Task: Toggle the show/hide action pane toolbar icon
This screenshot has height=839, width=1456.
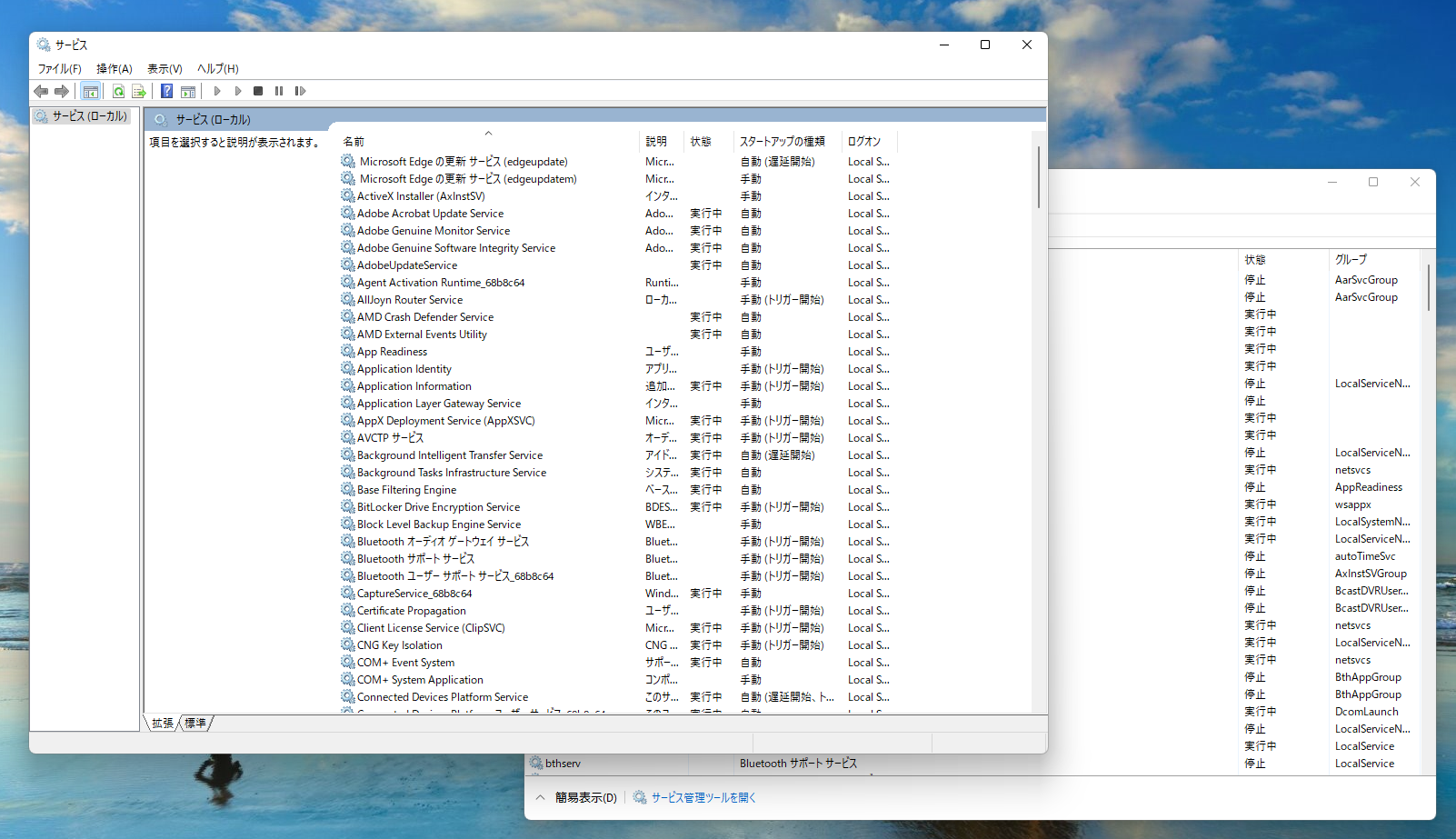Action: (188, 91)
